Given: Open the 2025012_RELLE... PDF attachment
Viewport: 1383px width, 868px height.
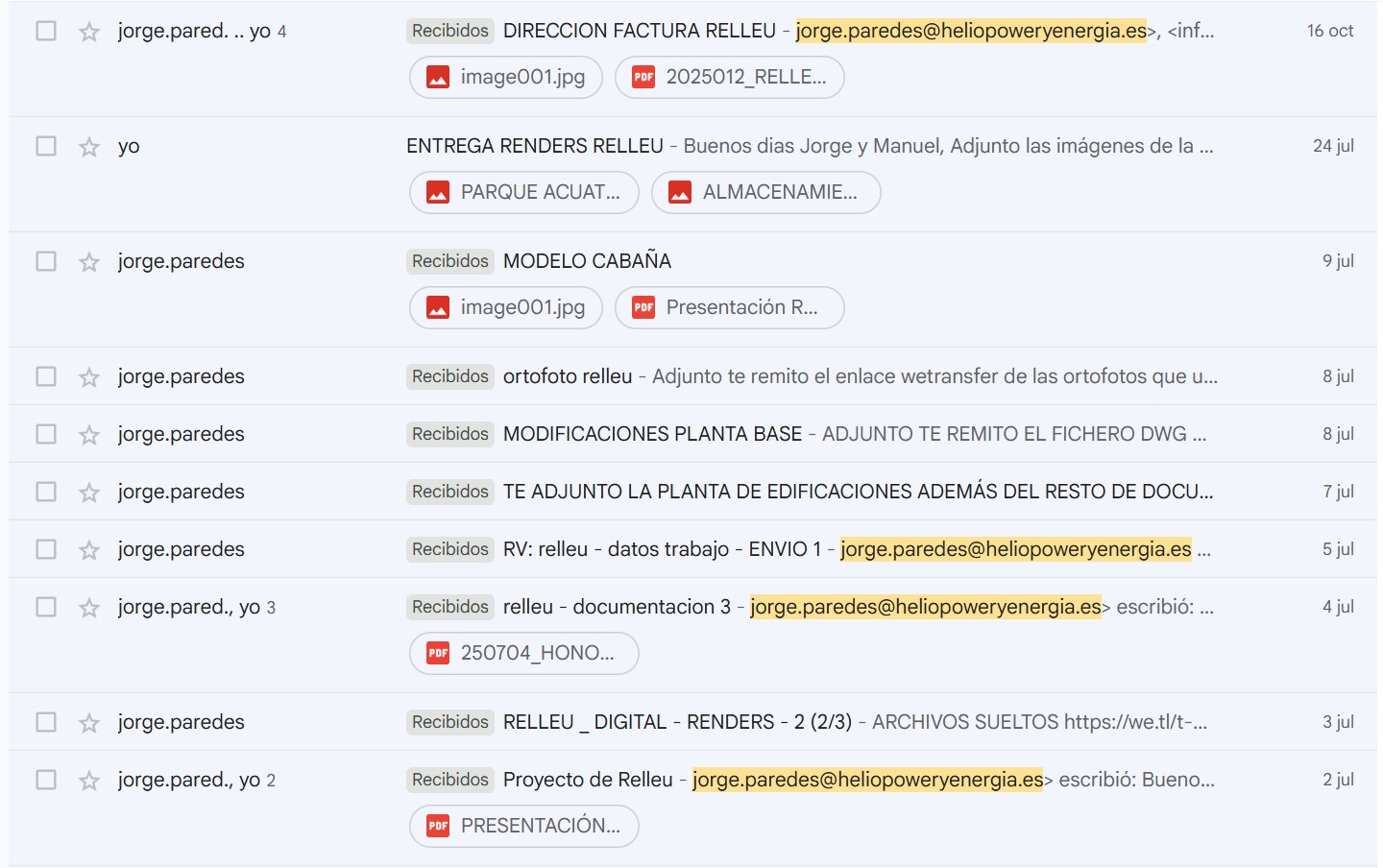Looking at the screenshot, I should pos(730,77).
